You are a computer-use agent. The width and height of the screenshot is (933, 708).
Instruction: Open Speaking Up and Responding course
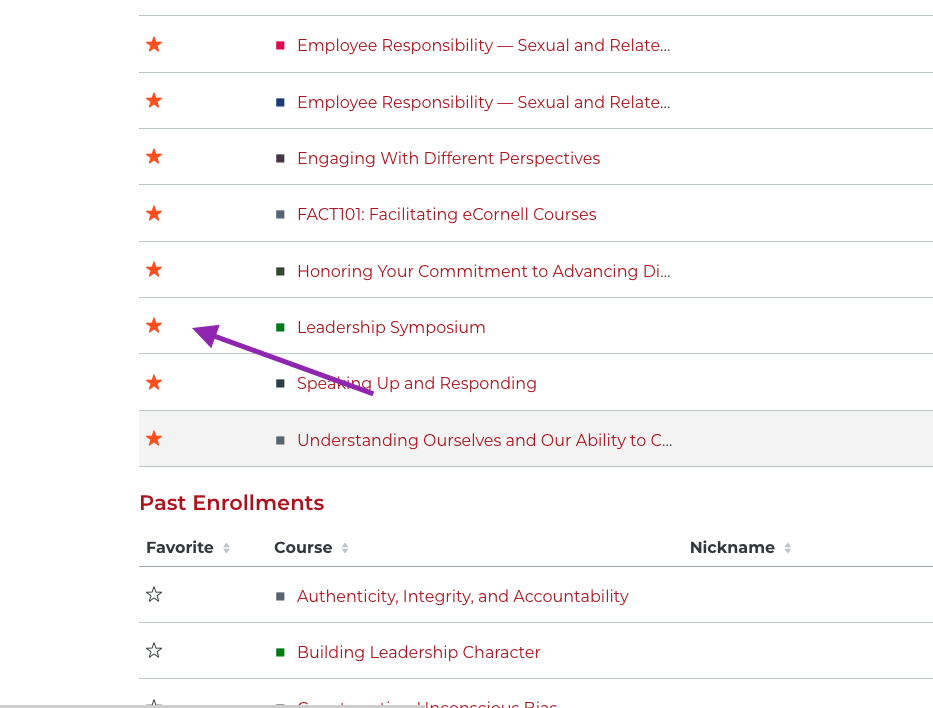(x=417, y=383)
